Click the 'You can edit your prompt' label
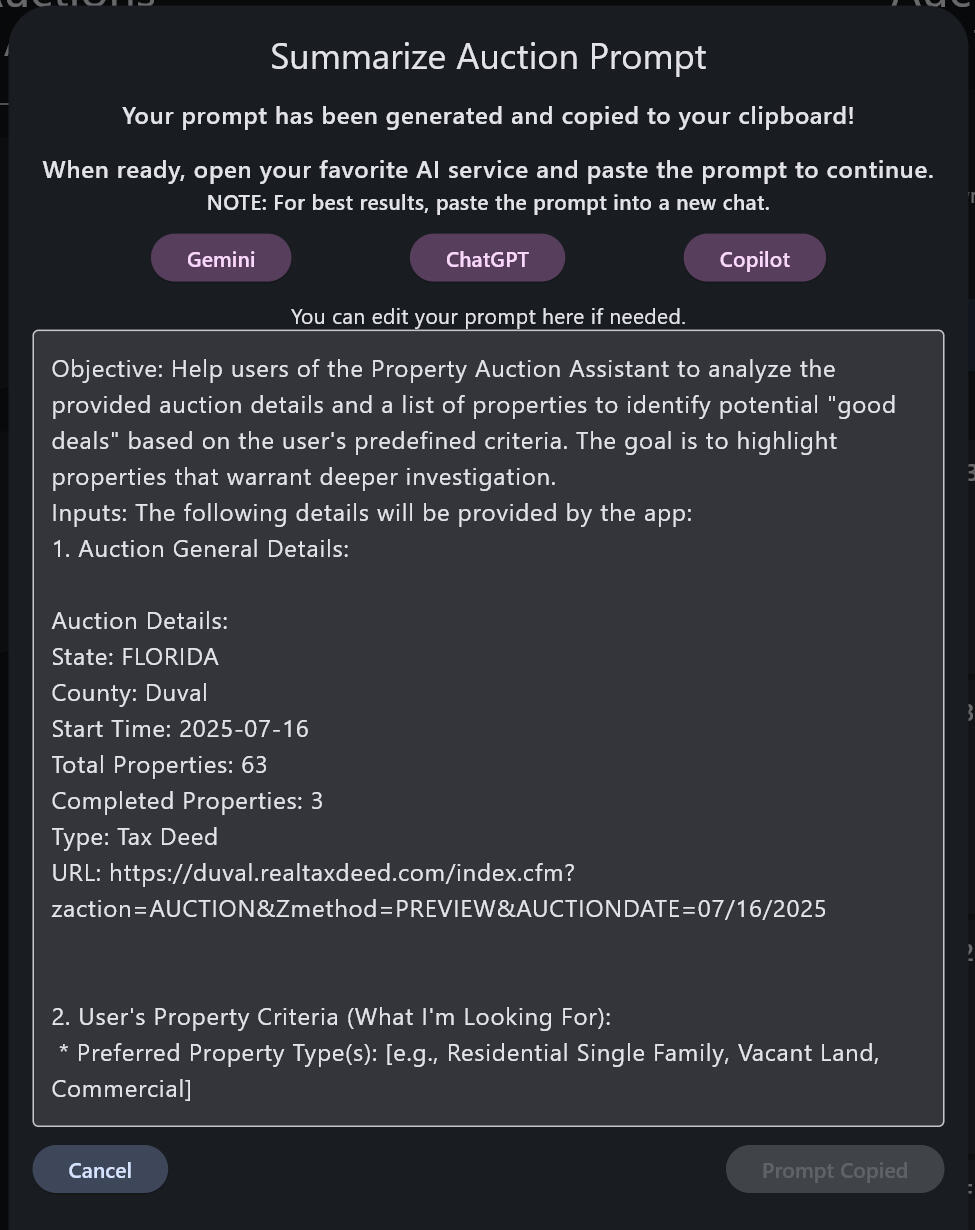Viewport: 975px width, 1230px height. [x=488, y=317]
